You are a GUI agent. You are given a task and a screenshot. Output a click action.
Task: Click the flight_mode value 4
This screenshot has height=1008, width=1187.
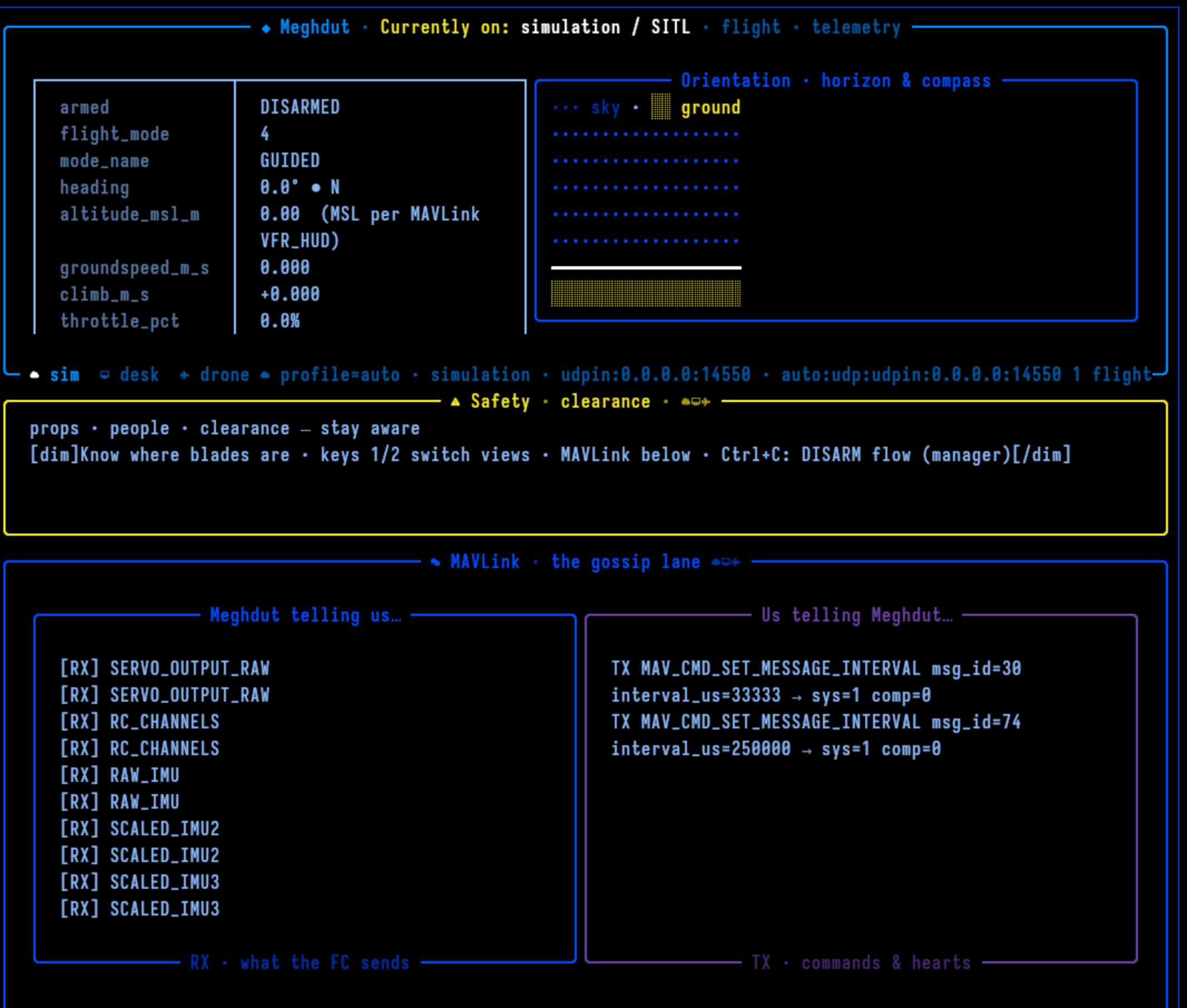265,134
